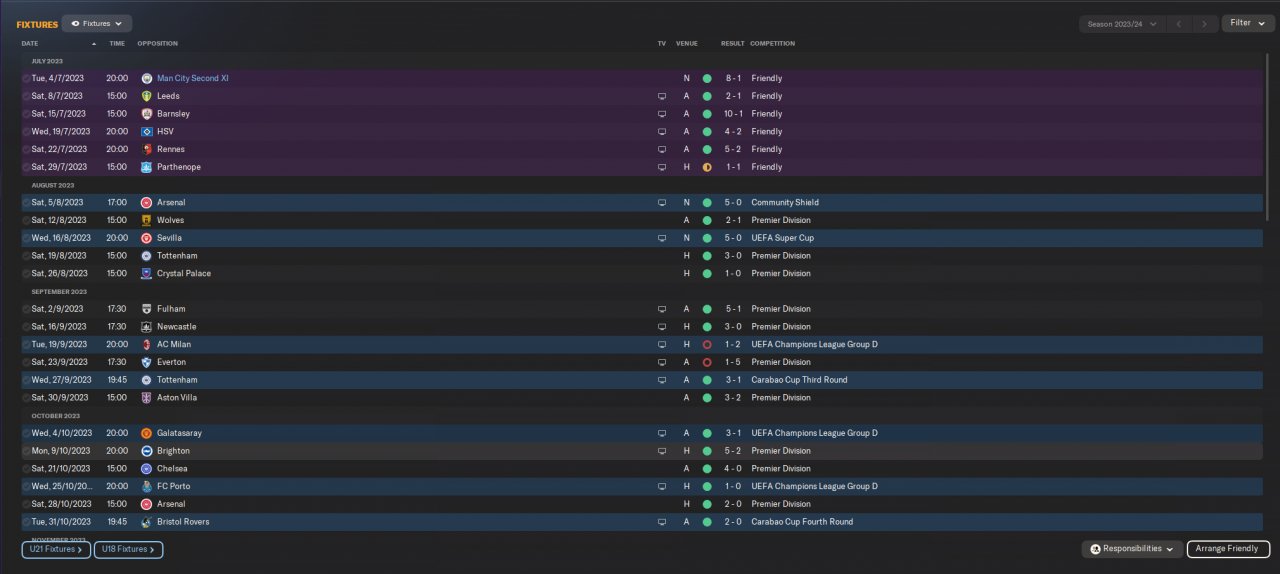This screenshot has width=1280, height=574.
Task: Select the checkbox beside the Fulham fixture
Action: point(26,309)
